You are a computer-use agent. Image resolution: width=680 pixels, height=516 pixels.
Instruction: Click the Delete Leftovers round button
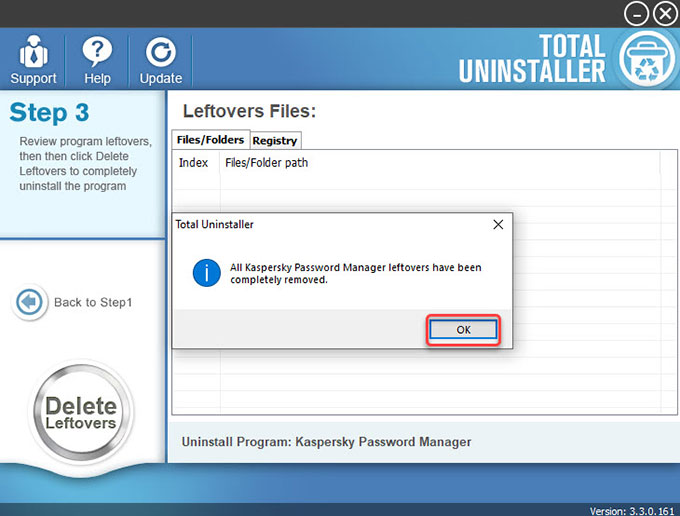pos(81,412)
